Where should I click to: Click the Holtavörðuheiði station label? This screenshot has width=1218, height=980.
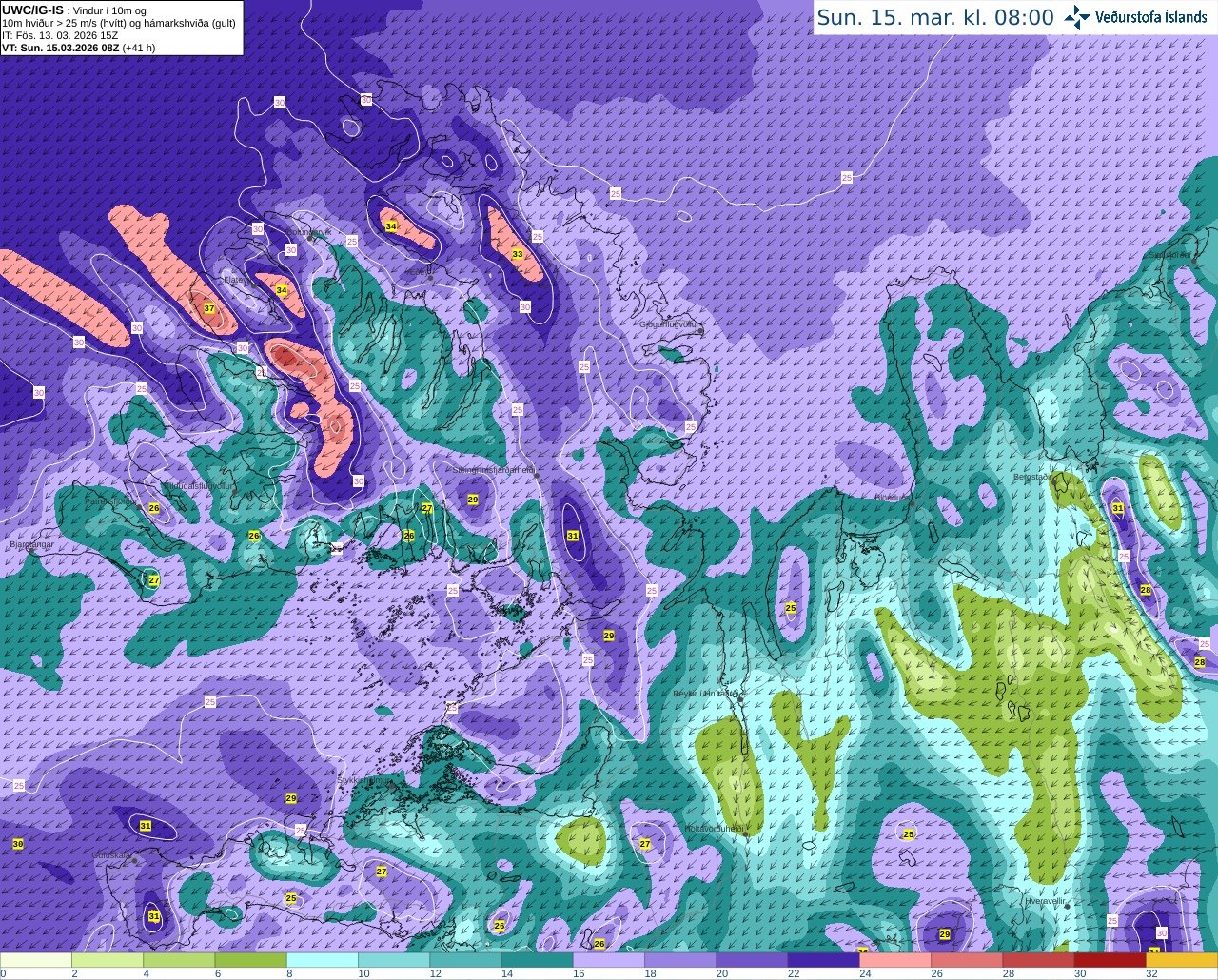tap(714, 828)
